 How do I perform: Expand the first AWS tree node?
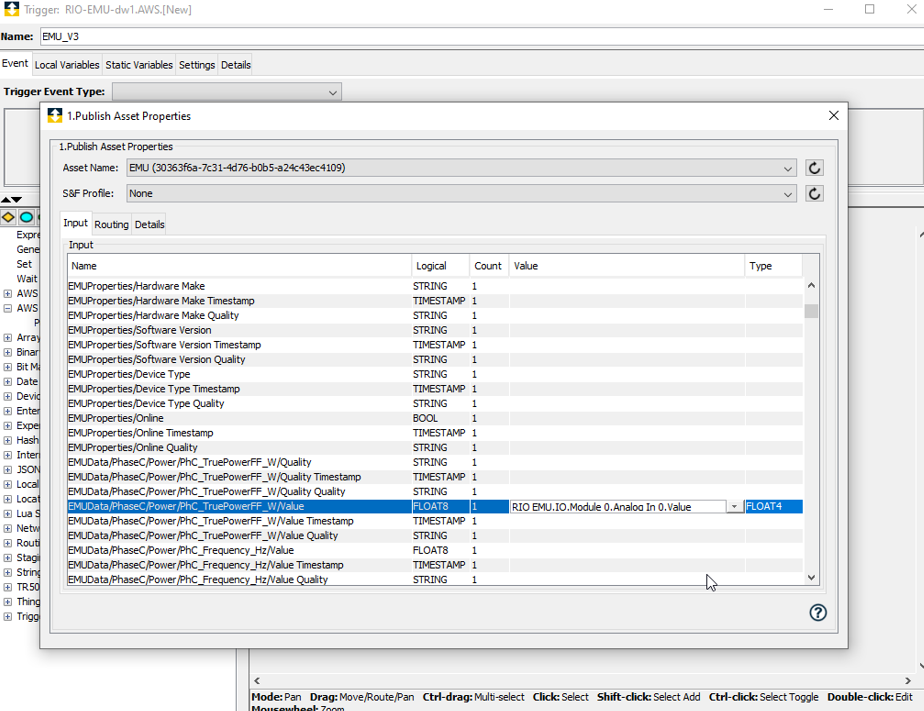click(8, 293)
